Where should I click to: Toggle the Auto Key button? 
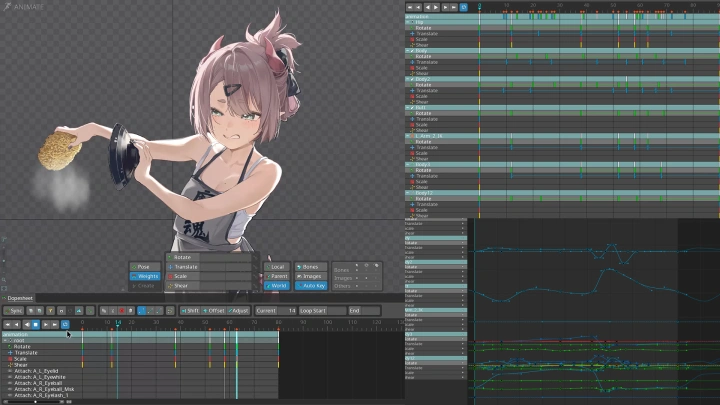pos(311,286)
